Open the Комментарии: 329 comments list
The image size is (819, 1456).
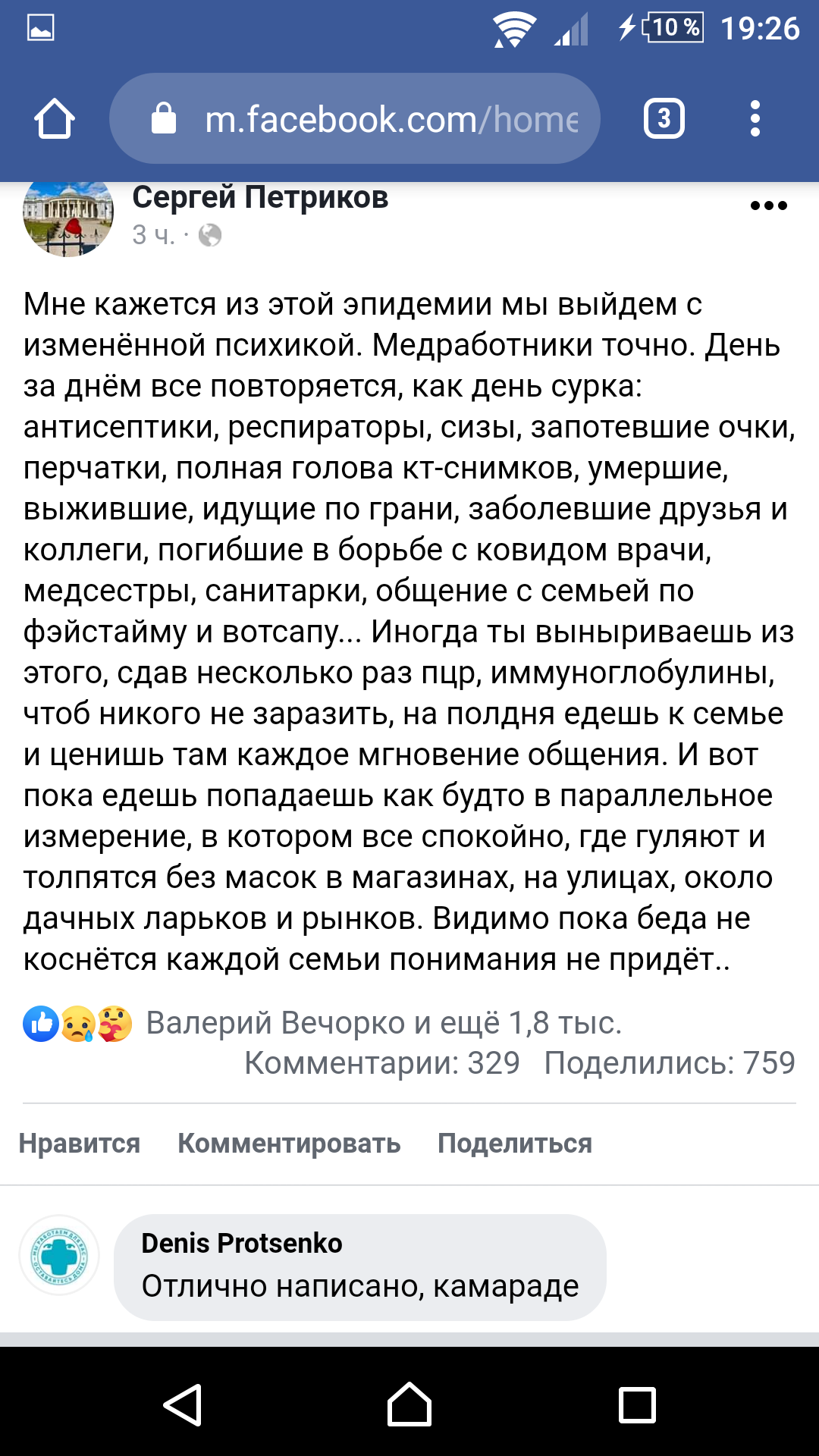[x=381, y=1063]
